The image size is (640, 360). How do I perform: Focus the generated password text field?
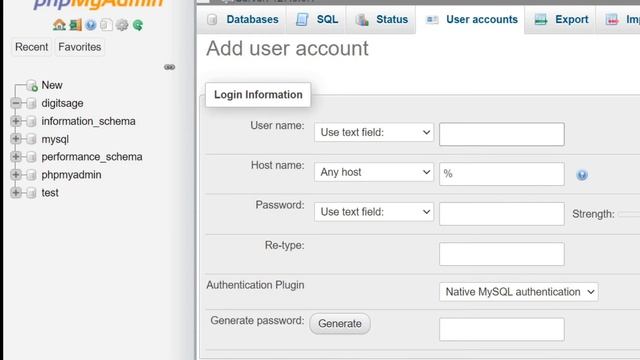click(x=502, y=329)
